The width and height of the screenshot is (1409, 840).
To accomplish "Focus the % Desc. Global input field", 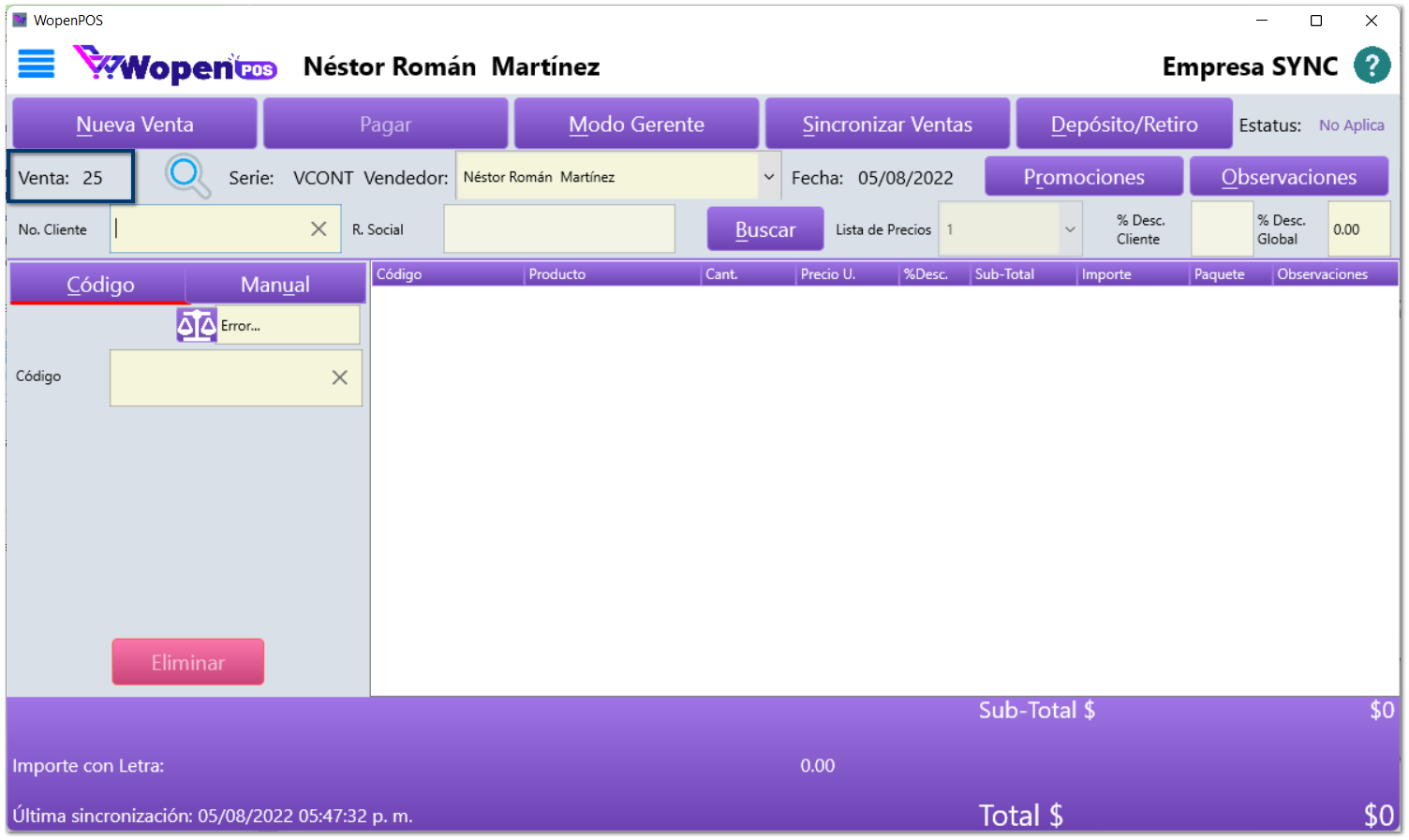I will coord(1357,229).
